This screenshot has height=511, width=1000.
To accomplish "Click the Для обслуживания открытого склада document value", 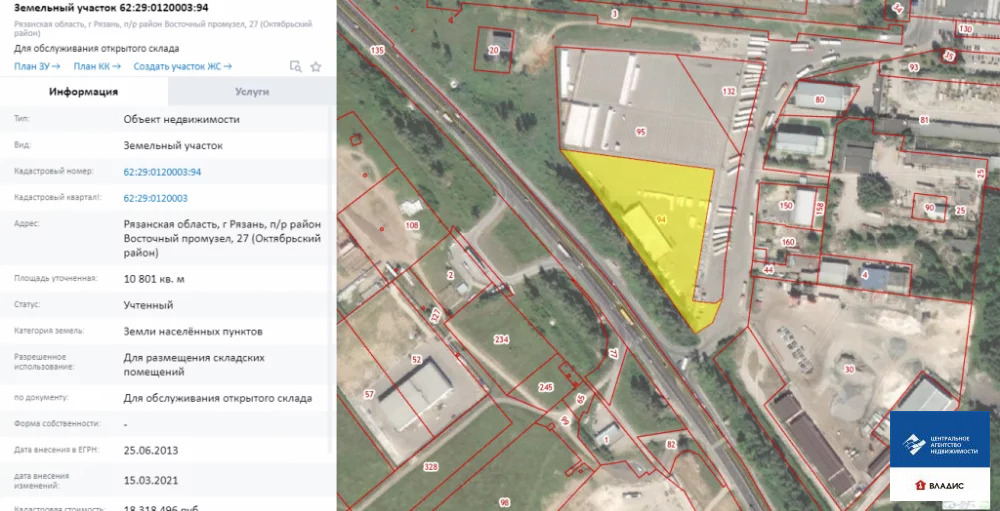I will point(218,398).
